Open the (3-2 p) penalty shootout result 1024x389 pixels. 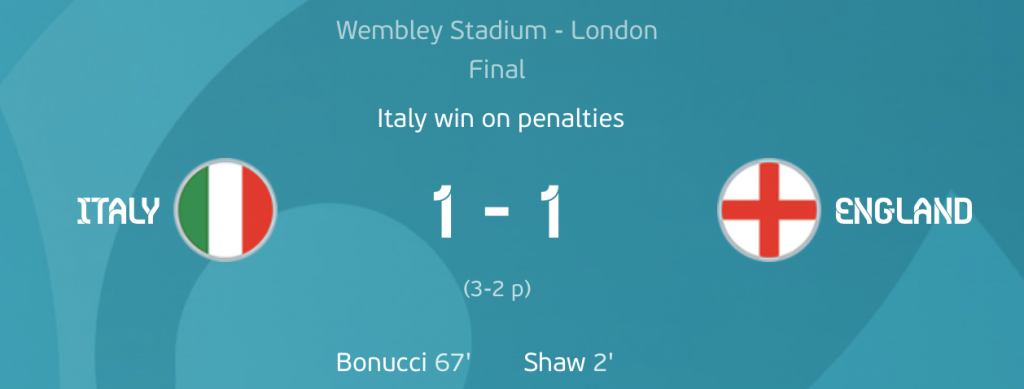[x=497, y=289]
